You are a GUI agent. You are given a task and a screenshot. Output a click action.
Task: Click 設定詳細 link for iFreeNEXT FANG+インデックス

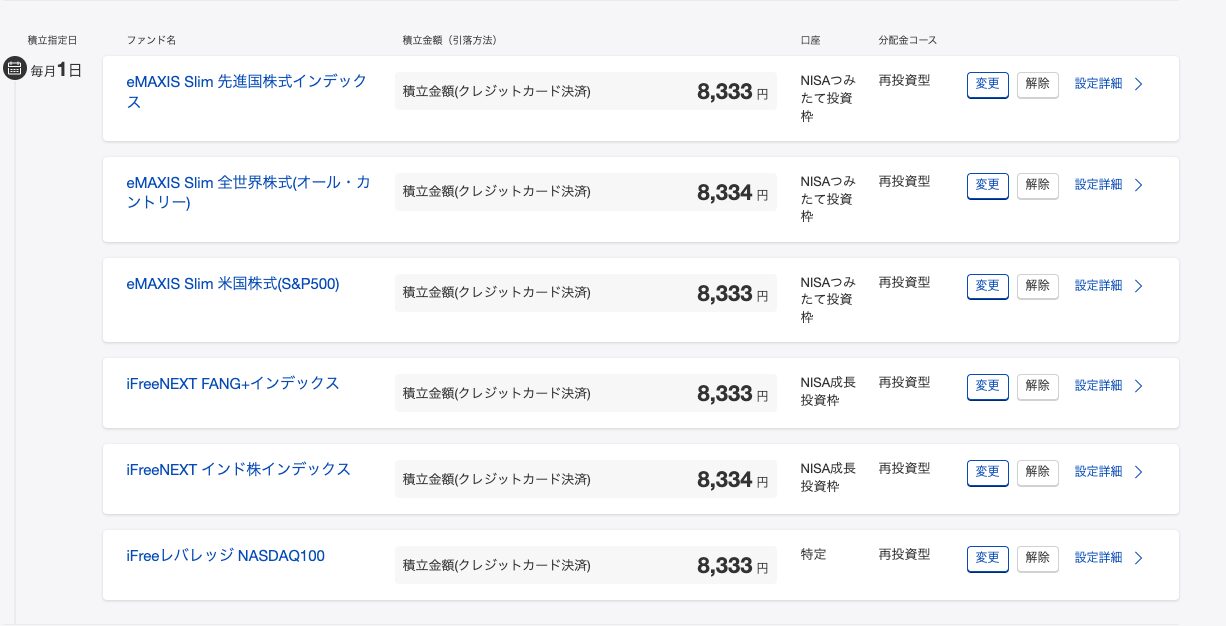pos(1098,386)
